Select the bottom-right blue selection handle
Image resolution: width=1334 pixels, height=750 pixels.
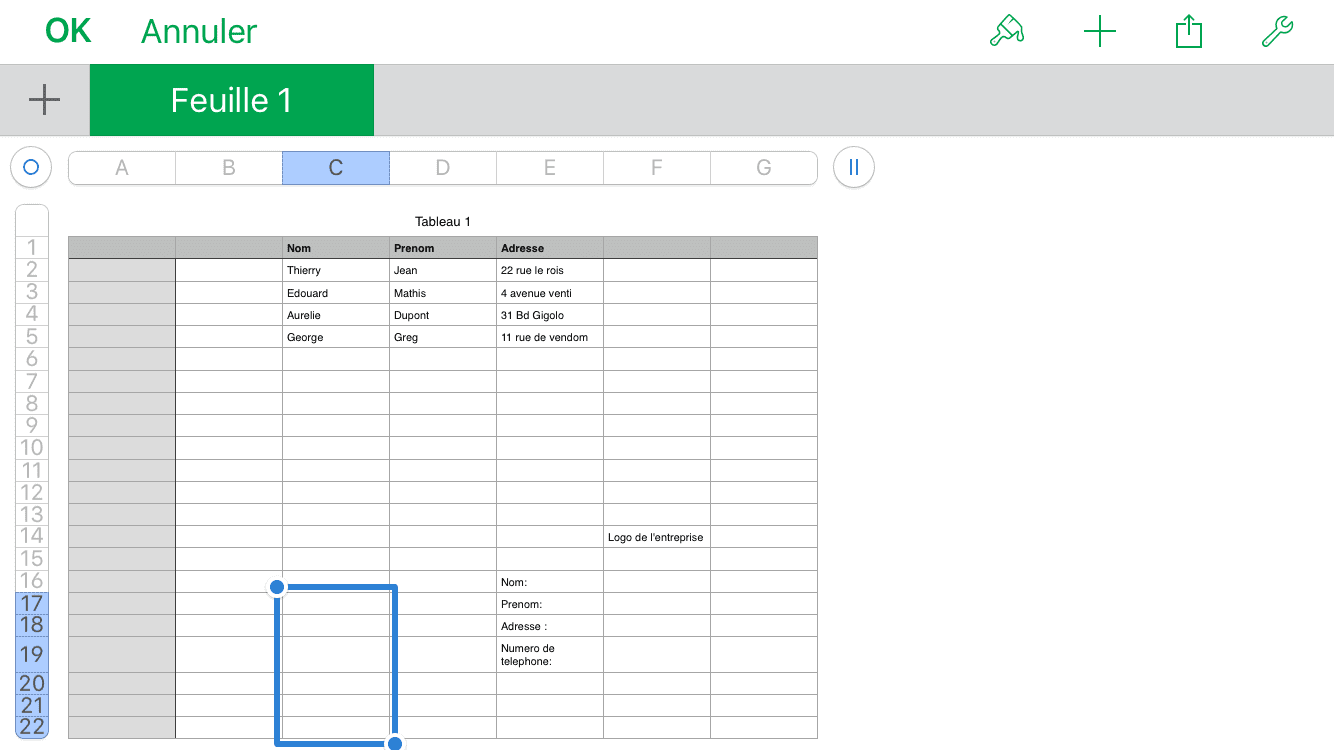point(395,743)
